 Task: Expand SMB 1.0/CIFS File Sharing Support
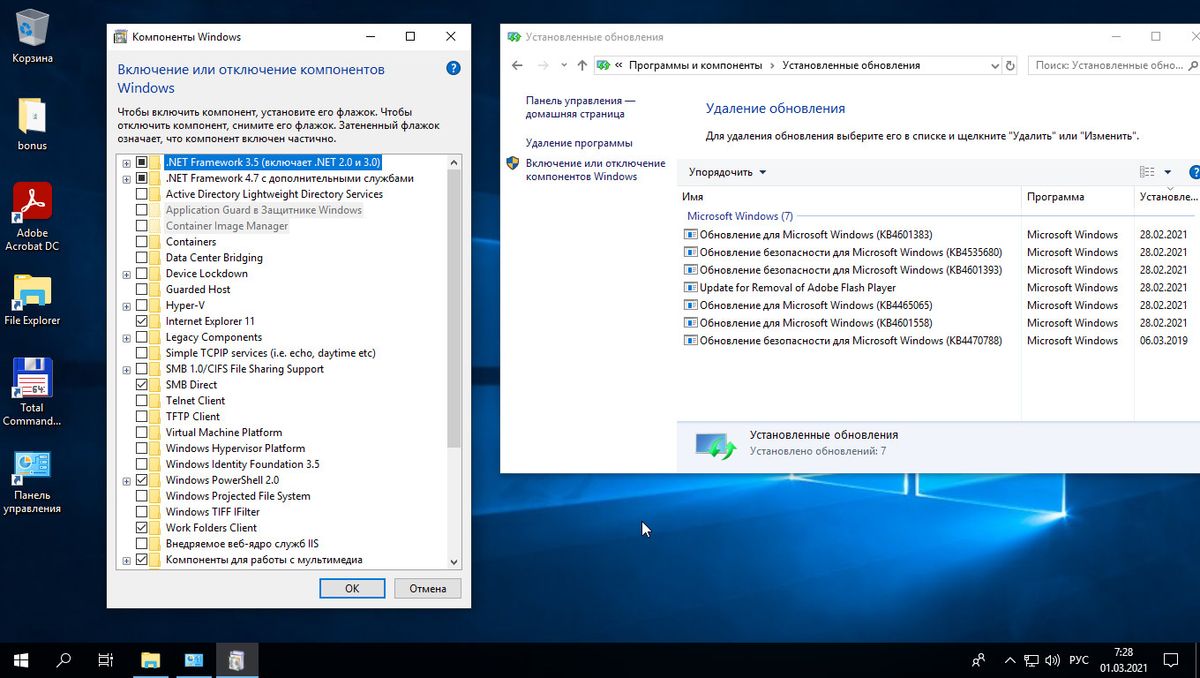pyautogui.click(x=126, y=369)
